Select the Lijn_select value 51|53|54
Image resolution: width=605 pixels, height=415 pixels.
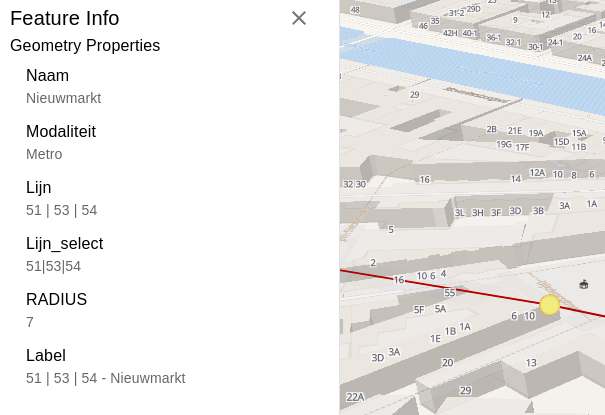pos(53,266)
